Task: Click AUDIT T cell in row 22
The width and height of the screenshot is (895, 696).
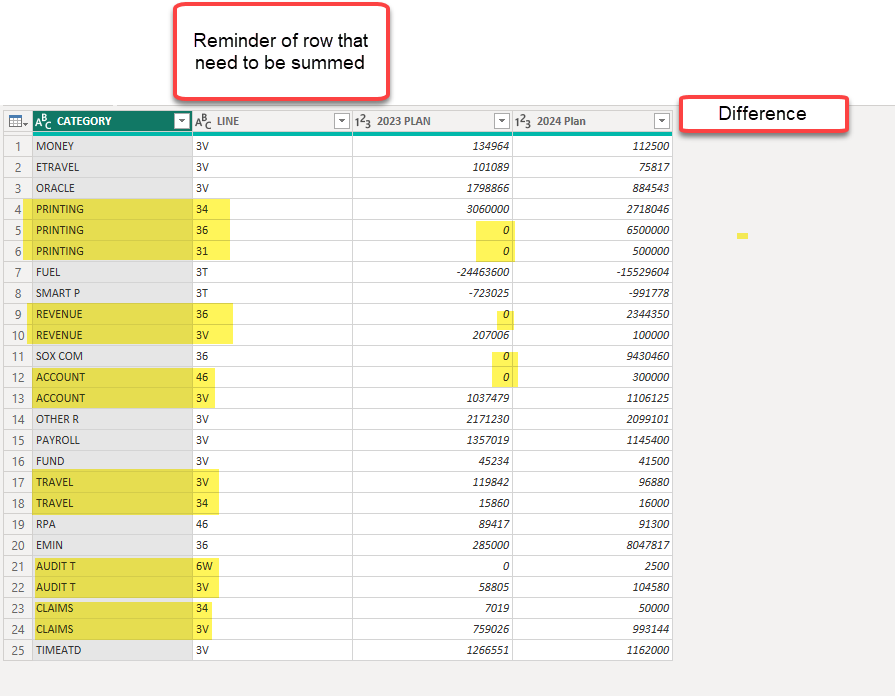Action: (x=112, y=588)
